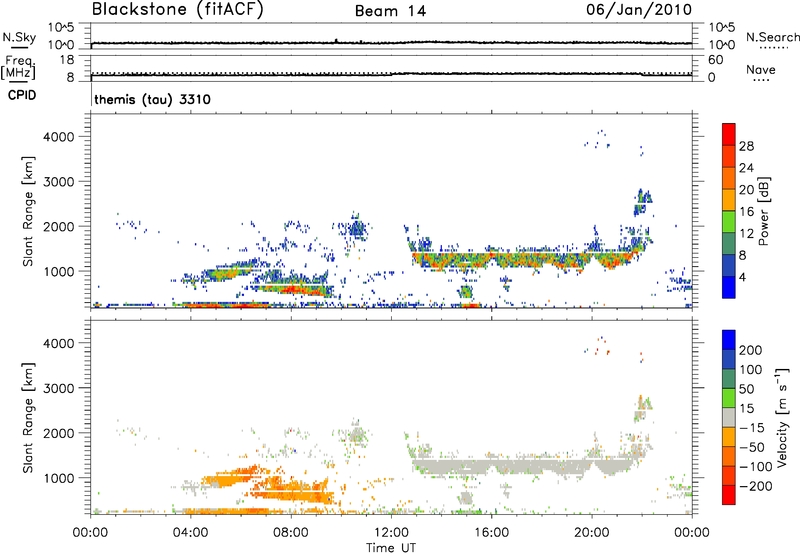This screenshot has width=800, height=554.
Task: Click the left '10^5' noise axis label
Action: [61, 28]
